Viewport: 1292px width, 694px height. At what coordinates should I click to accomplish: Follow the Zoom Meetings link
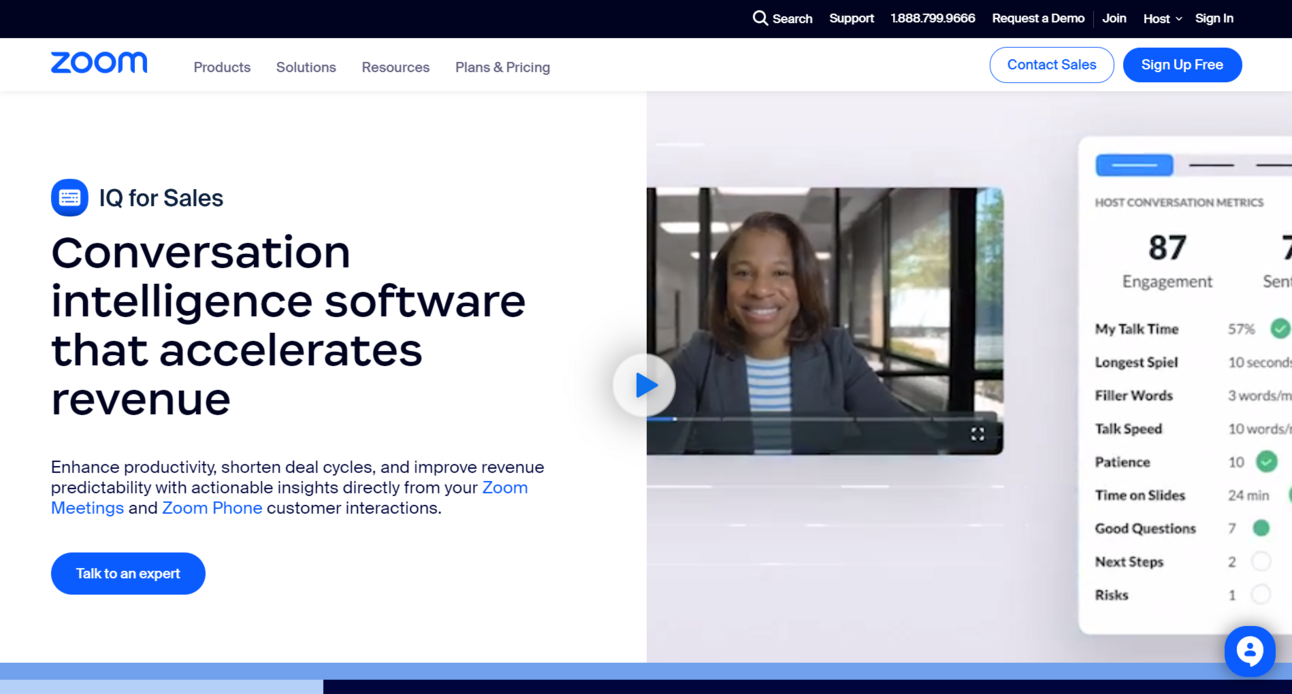[289, 498]
